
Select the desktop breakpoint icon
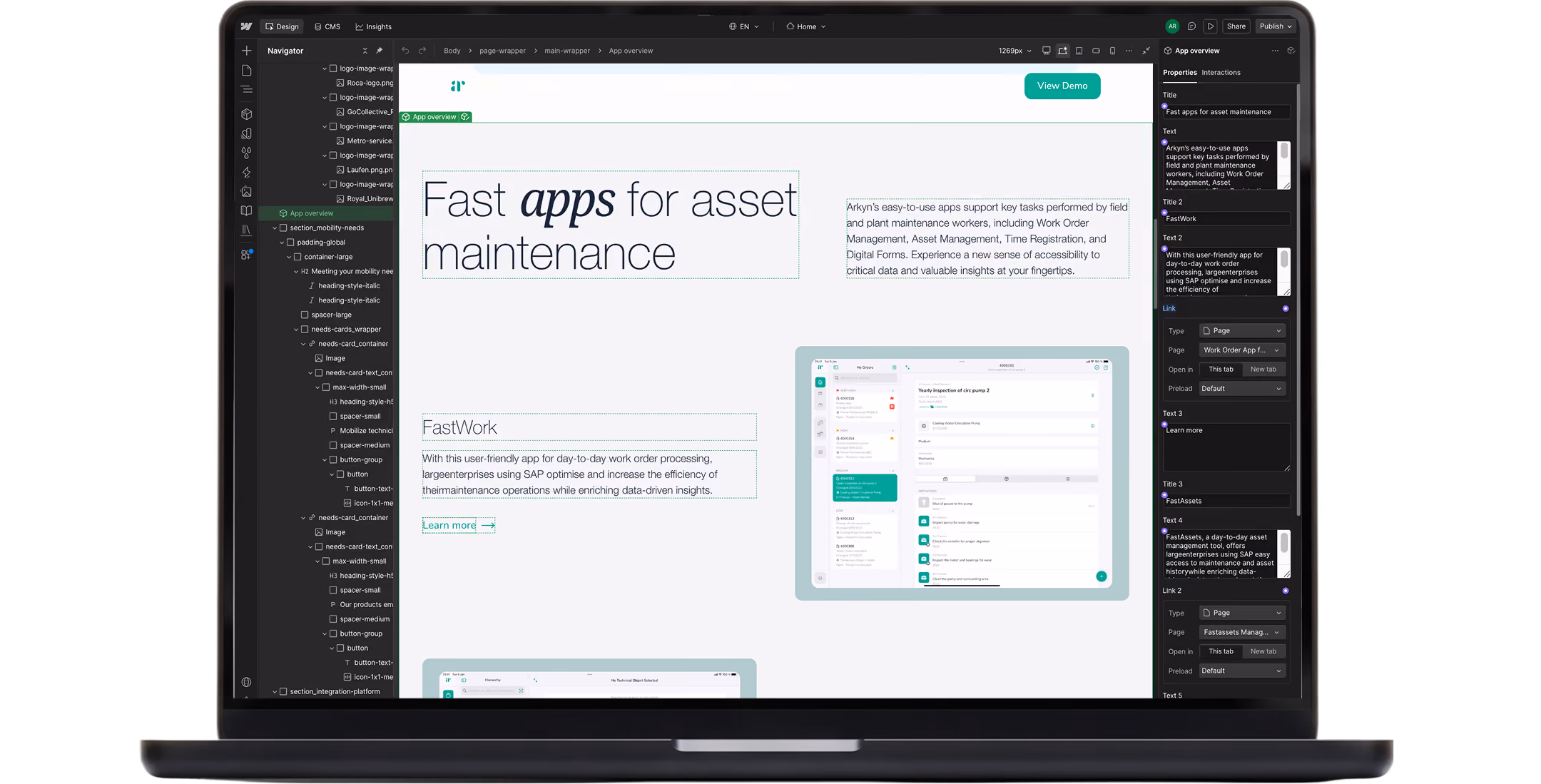(x=1046, y=51)
